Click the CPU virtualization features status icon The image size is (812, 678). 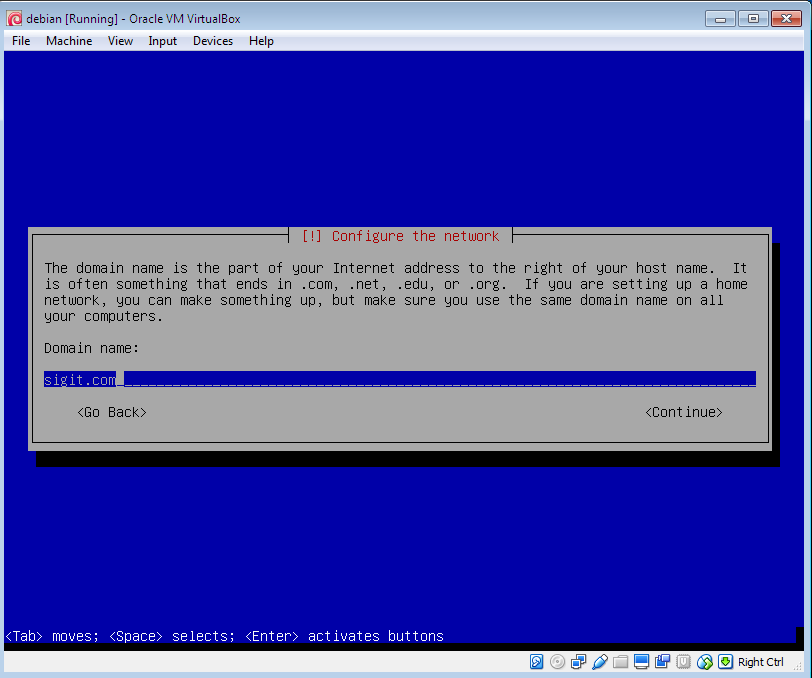[x=684, y=661]
